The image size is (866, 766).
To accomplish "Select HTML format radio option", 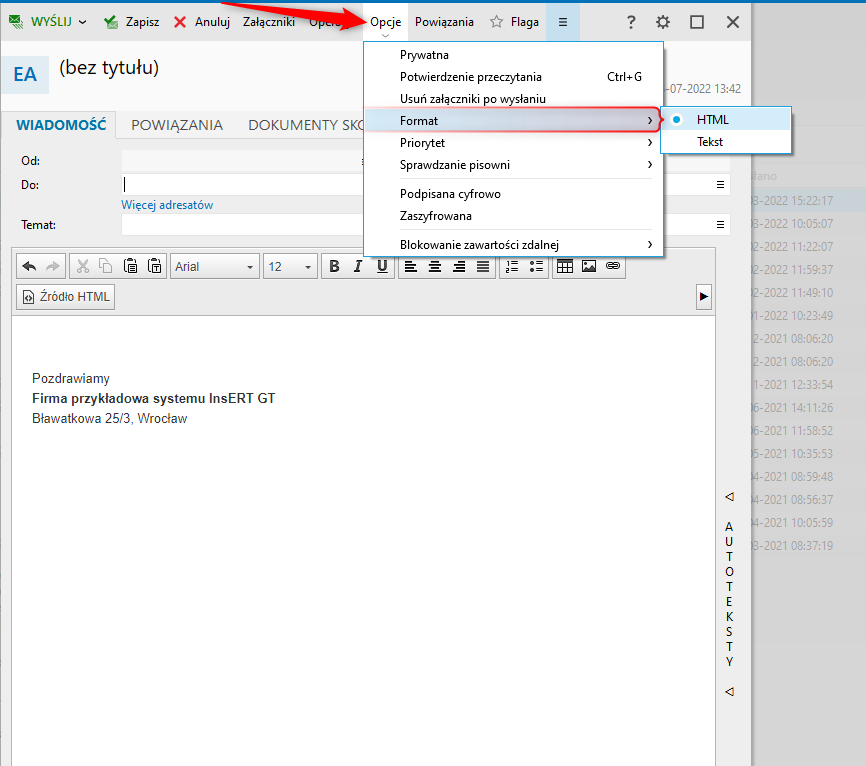I will [726, 119].
